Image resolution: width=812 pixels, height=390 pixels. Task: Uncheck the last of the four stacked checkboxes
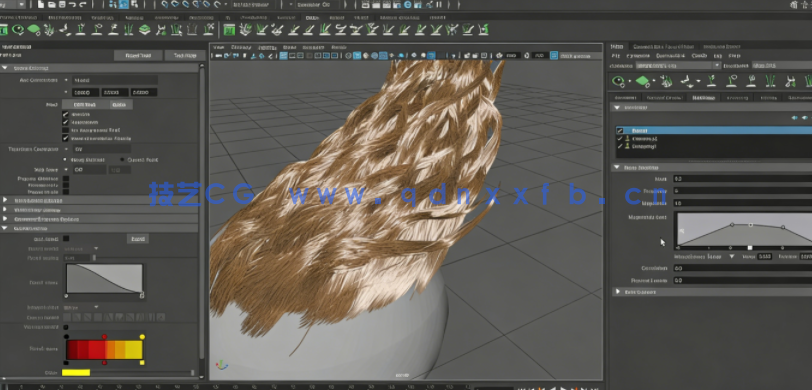point(65,138)
